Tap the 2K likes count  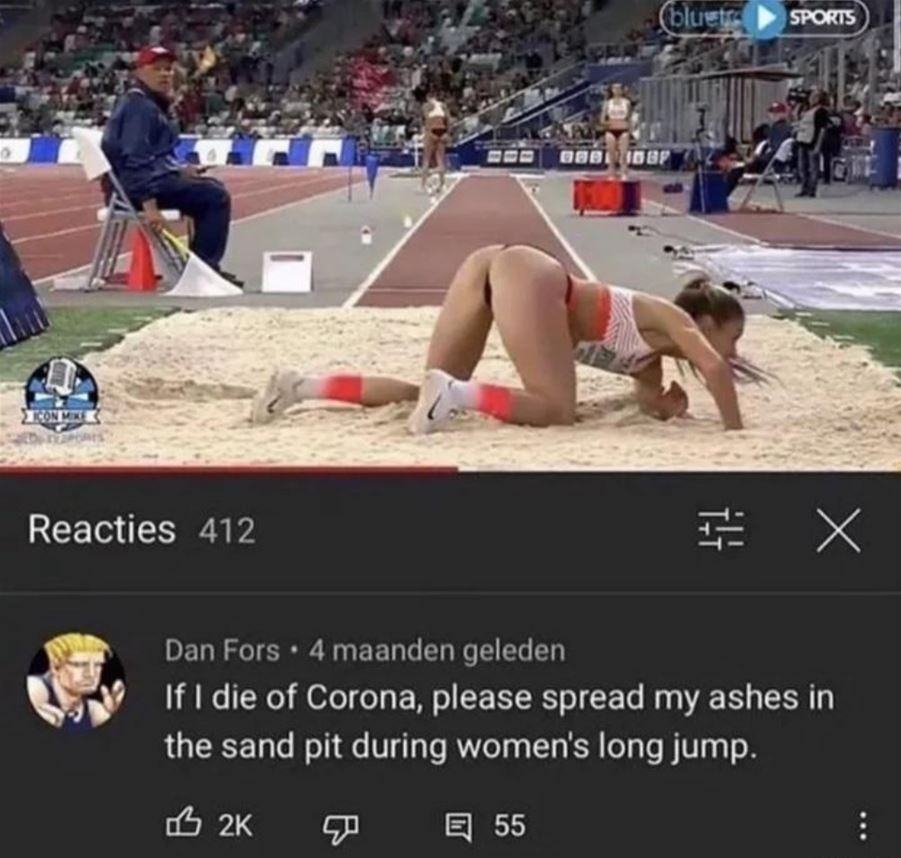point(236,825)
